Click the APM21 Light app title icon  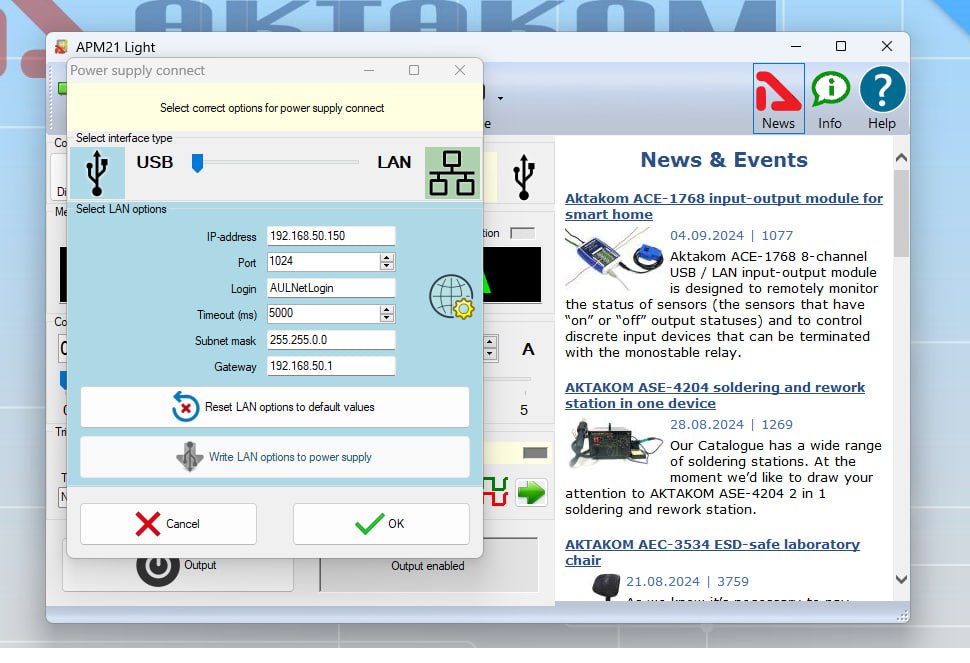tap(61, 47)
